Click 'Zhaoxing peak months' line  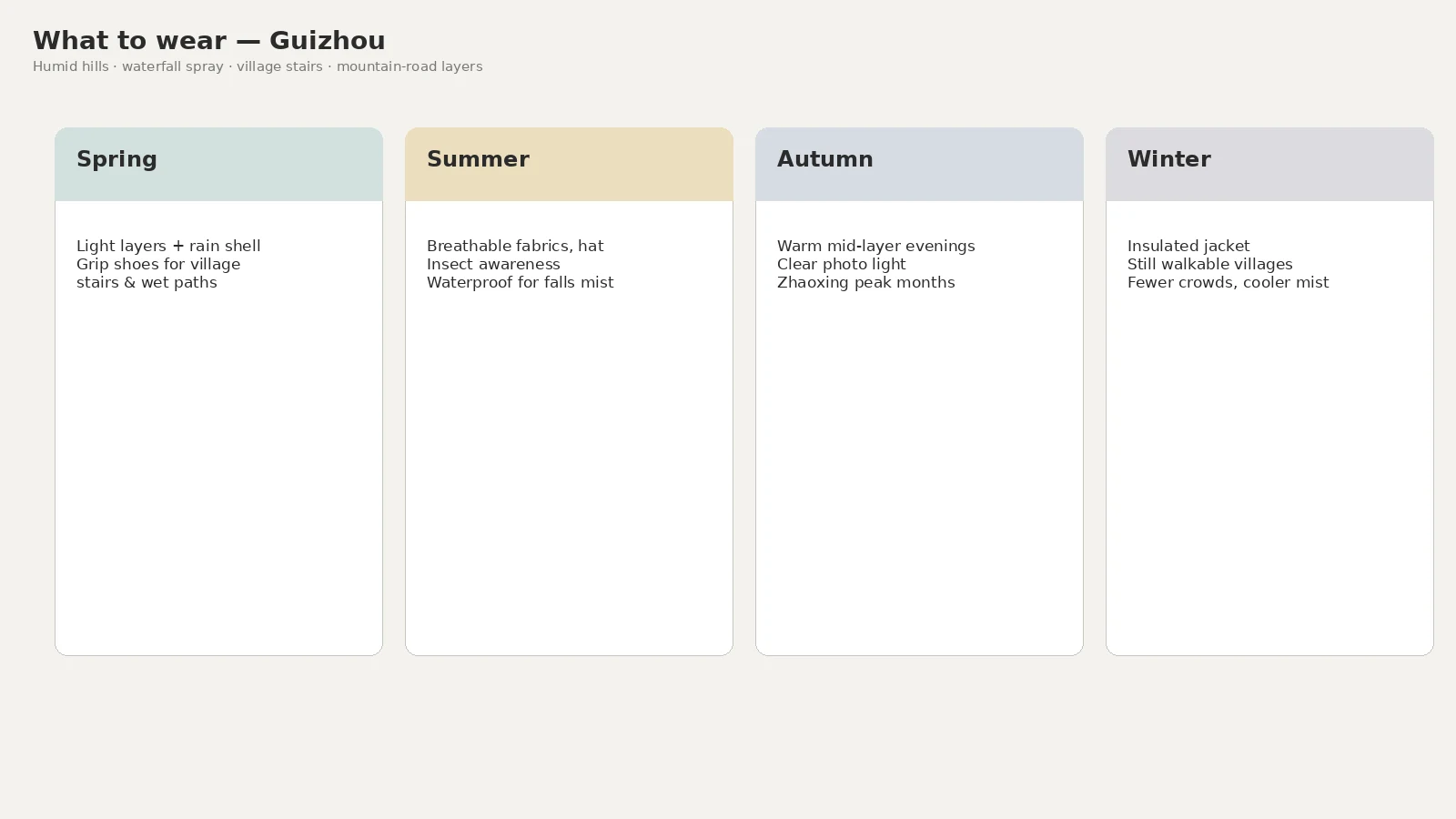tap(865, 282)
